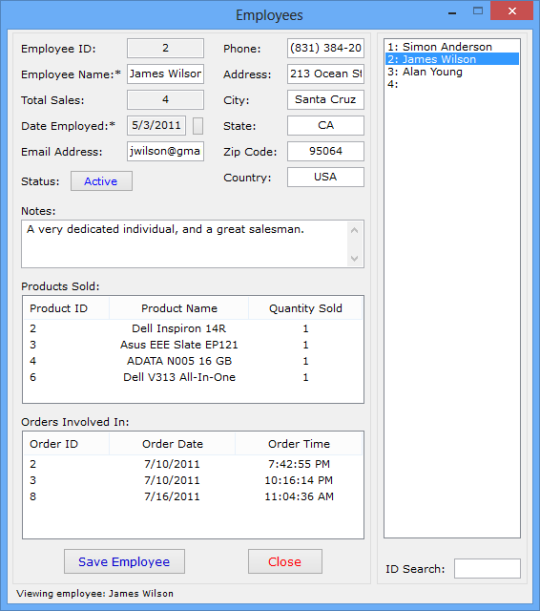Click the Employee ID field
This screenshot has width=540, height=611.
point(165,48)
